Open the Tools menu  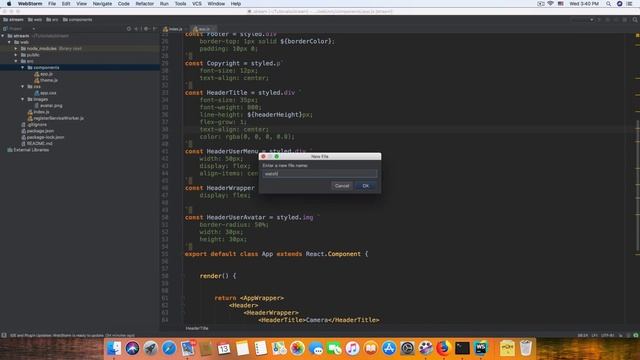point(180,4)
